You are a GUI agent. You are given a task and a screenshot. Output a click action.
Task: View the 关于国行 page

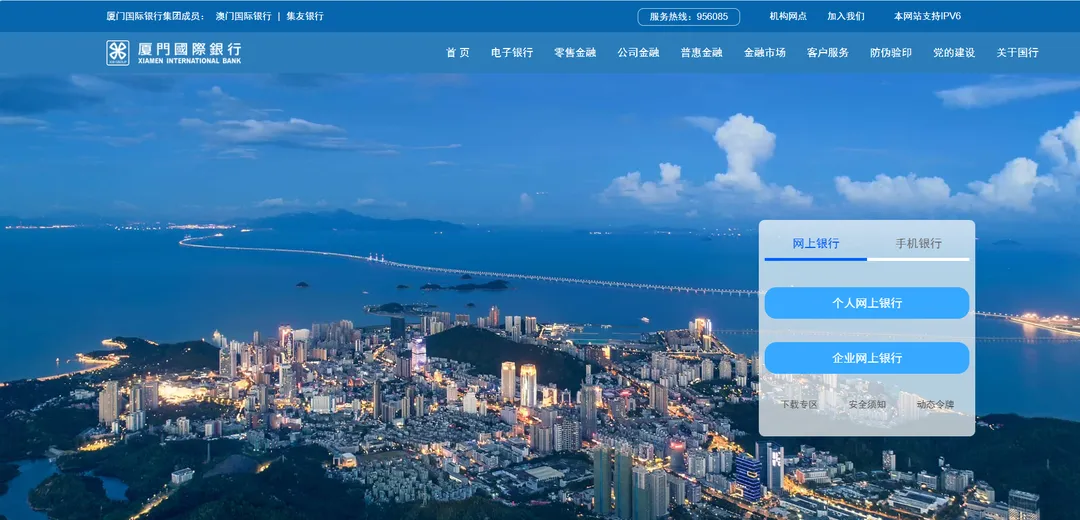click(x=1017, y=52)
